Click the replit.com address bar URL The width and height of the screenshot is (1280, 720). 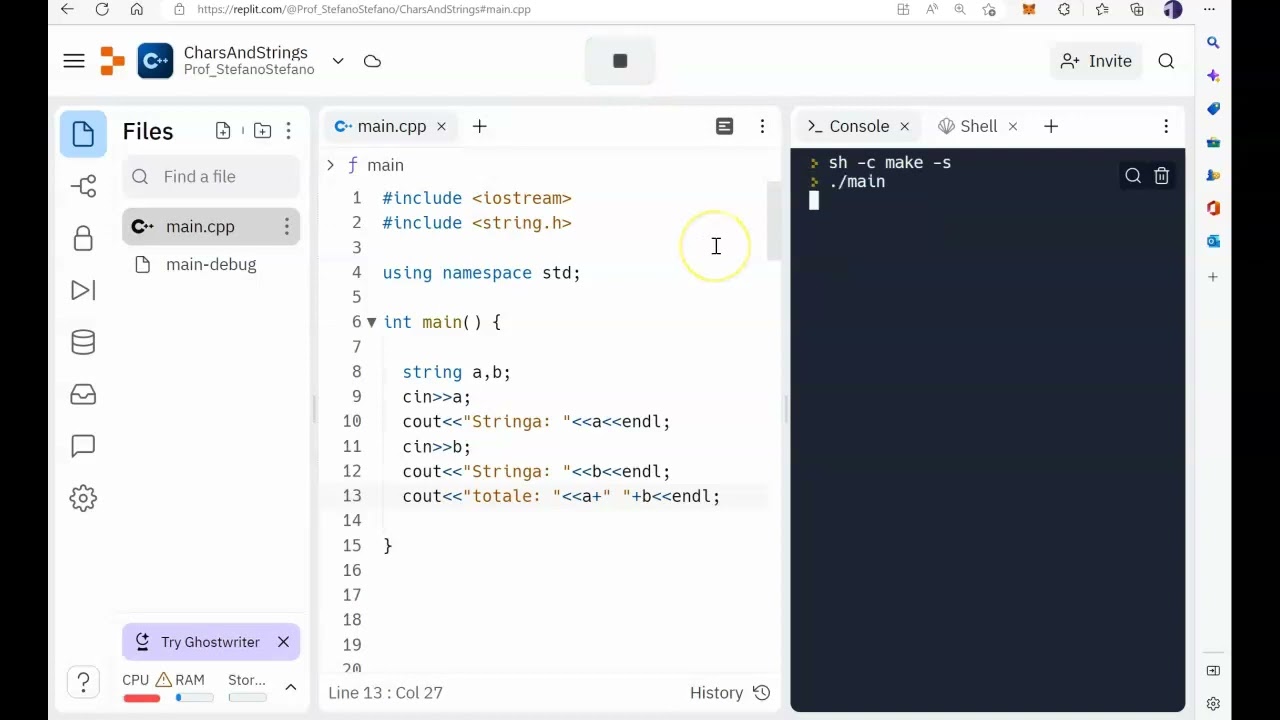tap(364, 9)
